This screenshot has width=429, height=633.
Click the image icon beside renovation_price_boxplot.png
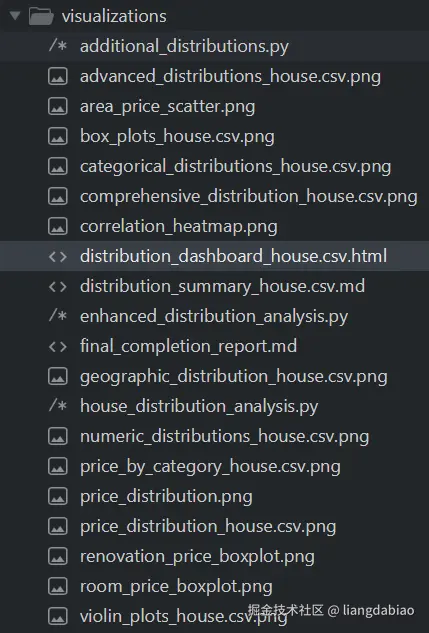point(58,556)
